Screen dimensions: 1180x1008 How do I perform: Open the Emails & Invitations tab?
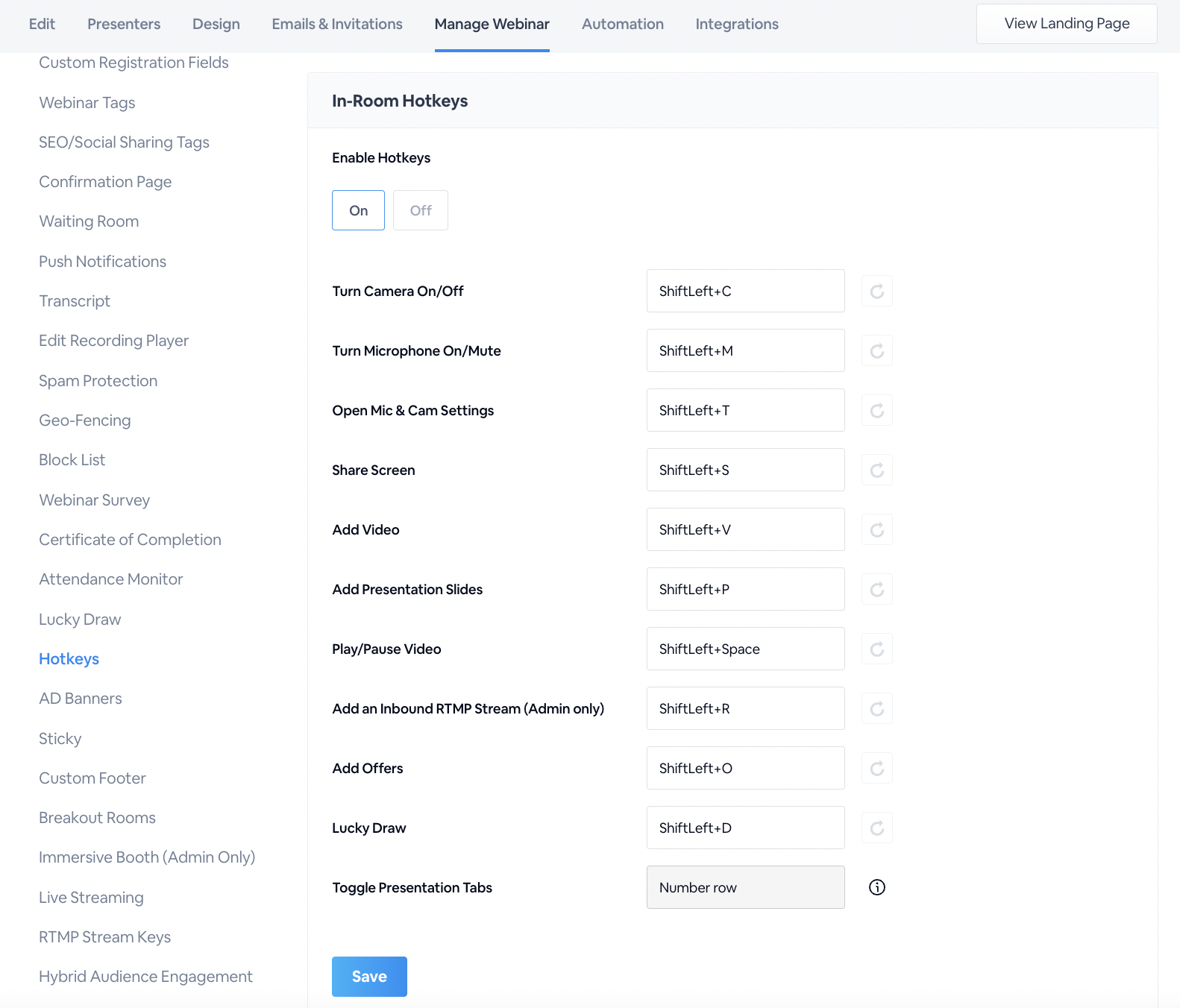[x=337, y=24]
